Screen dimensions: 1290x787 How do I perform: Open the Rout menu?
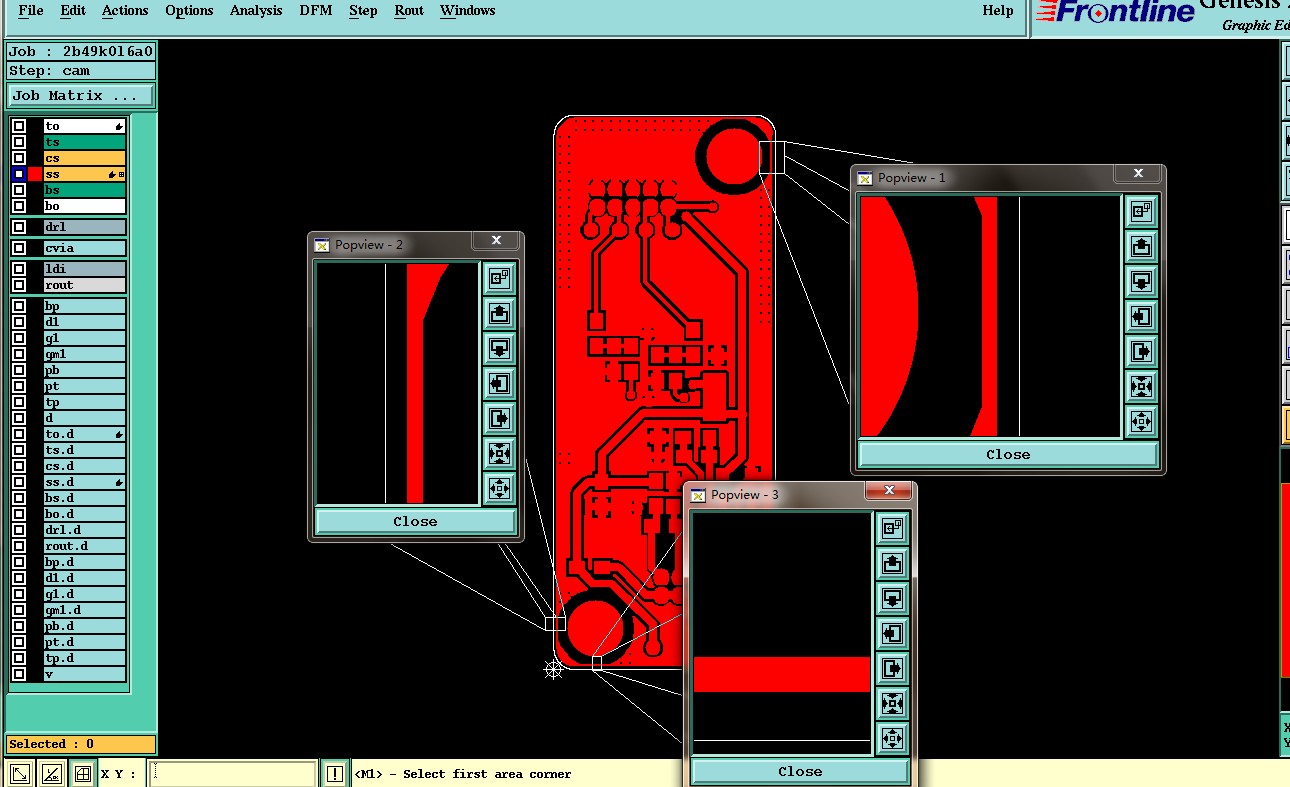tap(409, 11)
